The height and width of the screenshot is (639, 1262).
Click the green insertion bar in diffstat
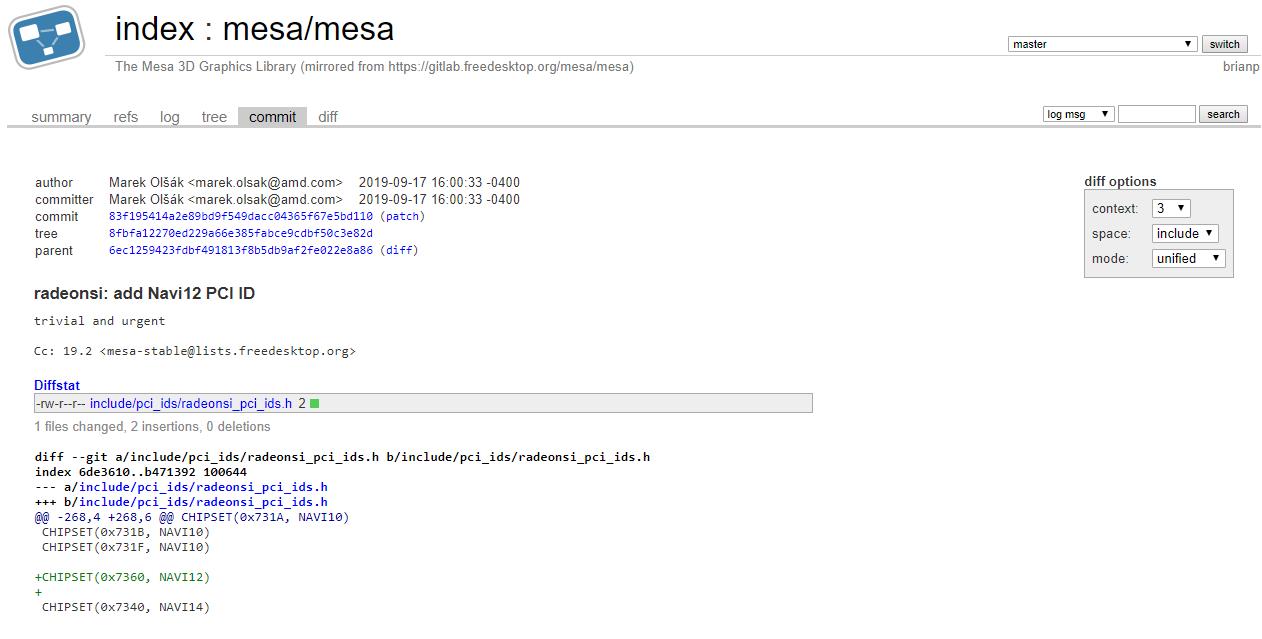pyautogui.click(x=314, y=403)
